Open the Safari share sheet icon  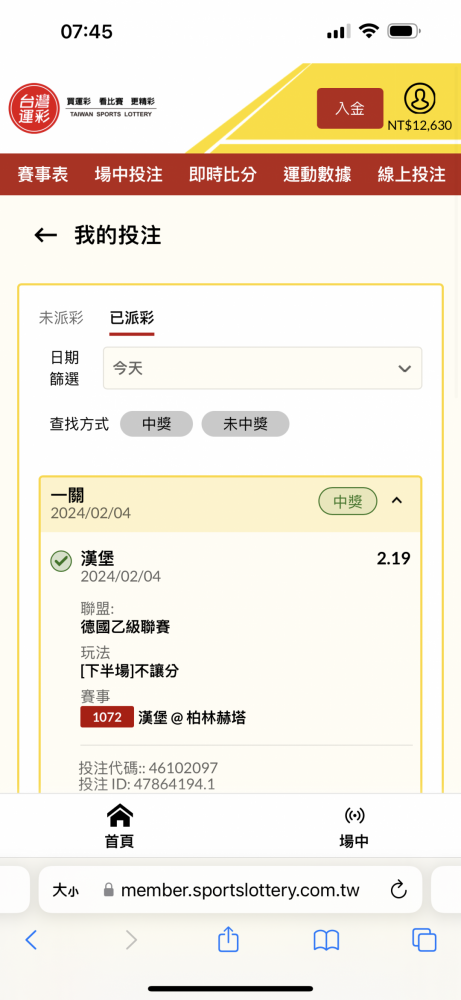pyautogui.click(x=228, y=939)
